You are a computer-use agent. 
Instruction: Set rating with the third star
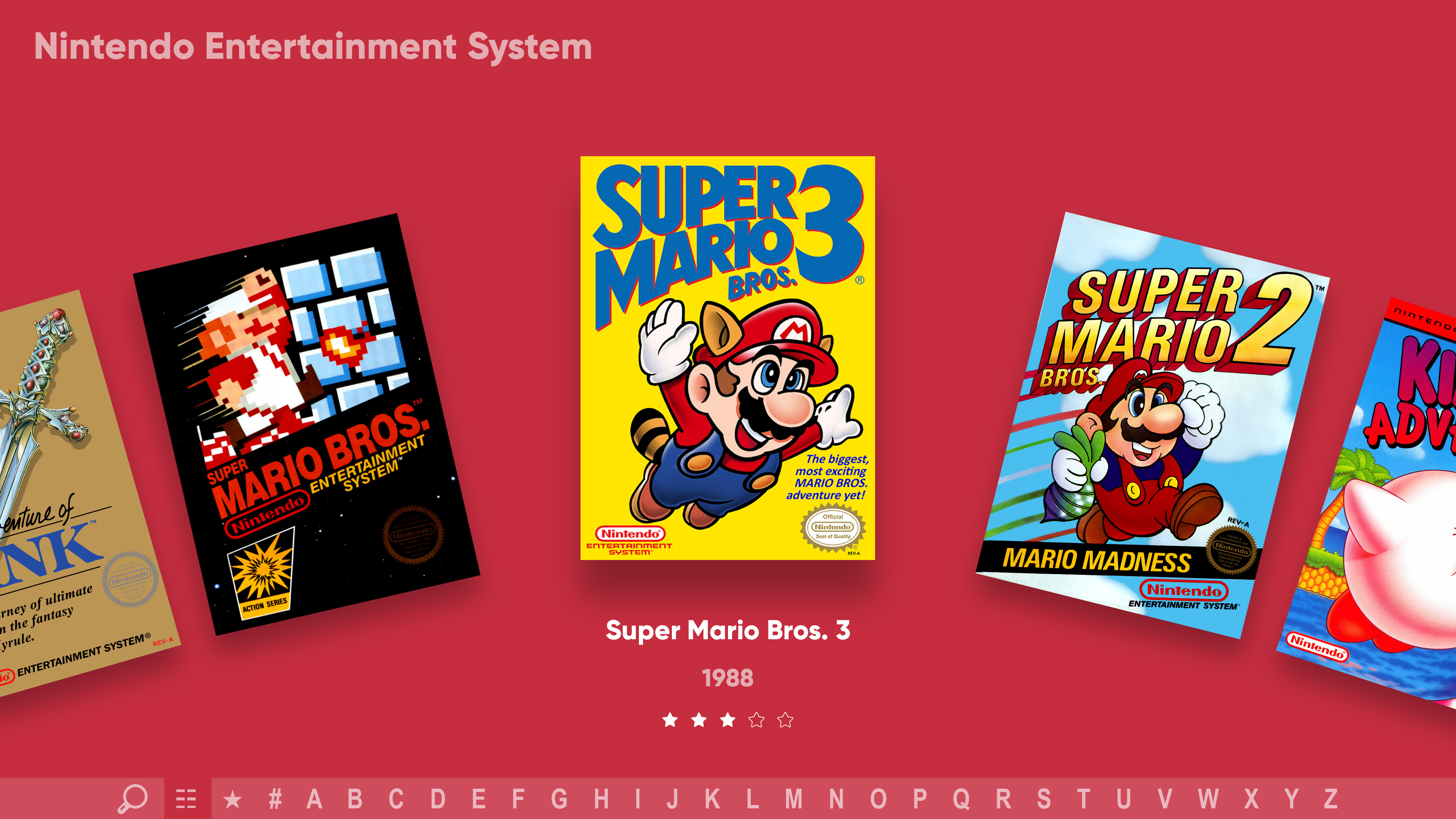[728, 720]
